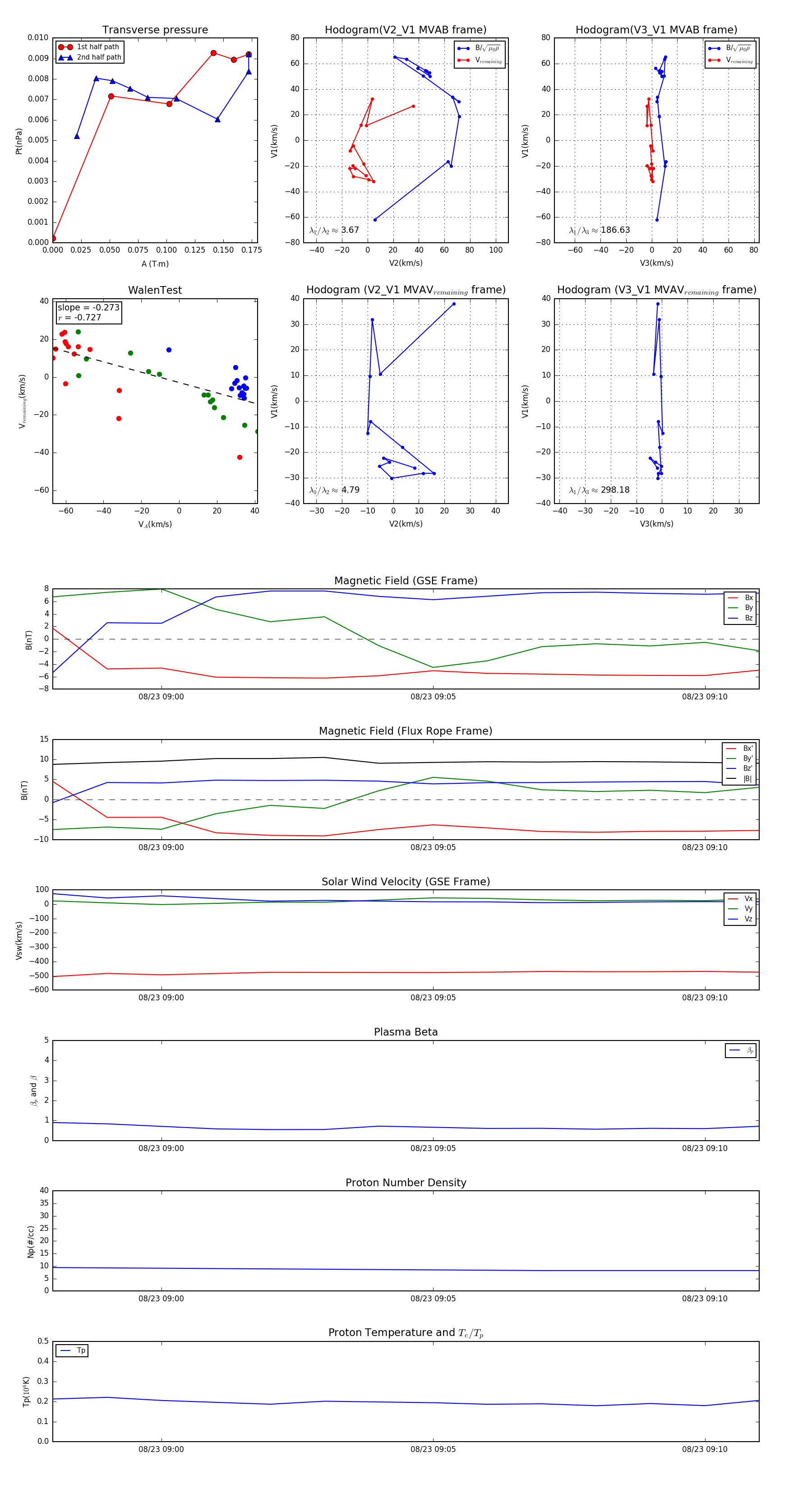Click the 'A (T·m)' axis label
The height and width of the screenshot is (1489, 812).
point(155,264)
